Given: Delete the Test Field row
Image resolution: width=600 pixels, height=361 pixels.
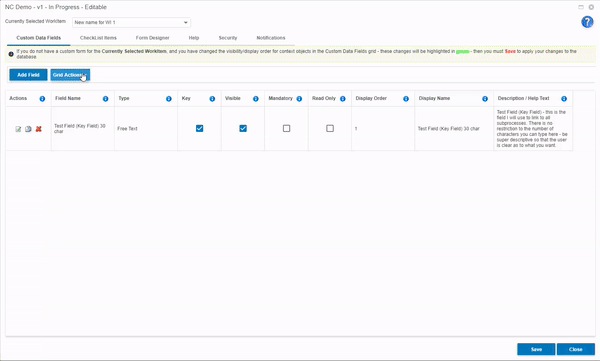Looking at the screenshot, I should [x=38, y=129].
